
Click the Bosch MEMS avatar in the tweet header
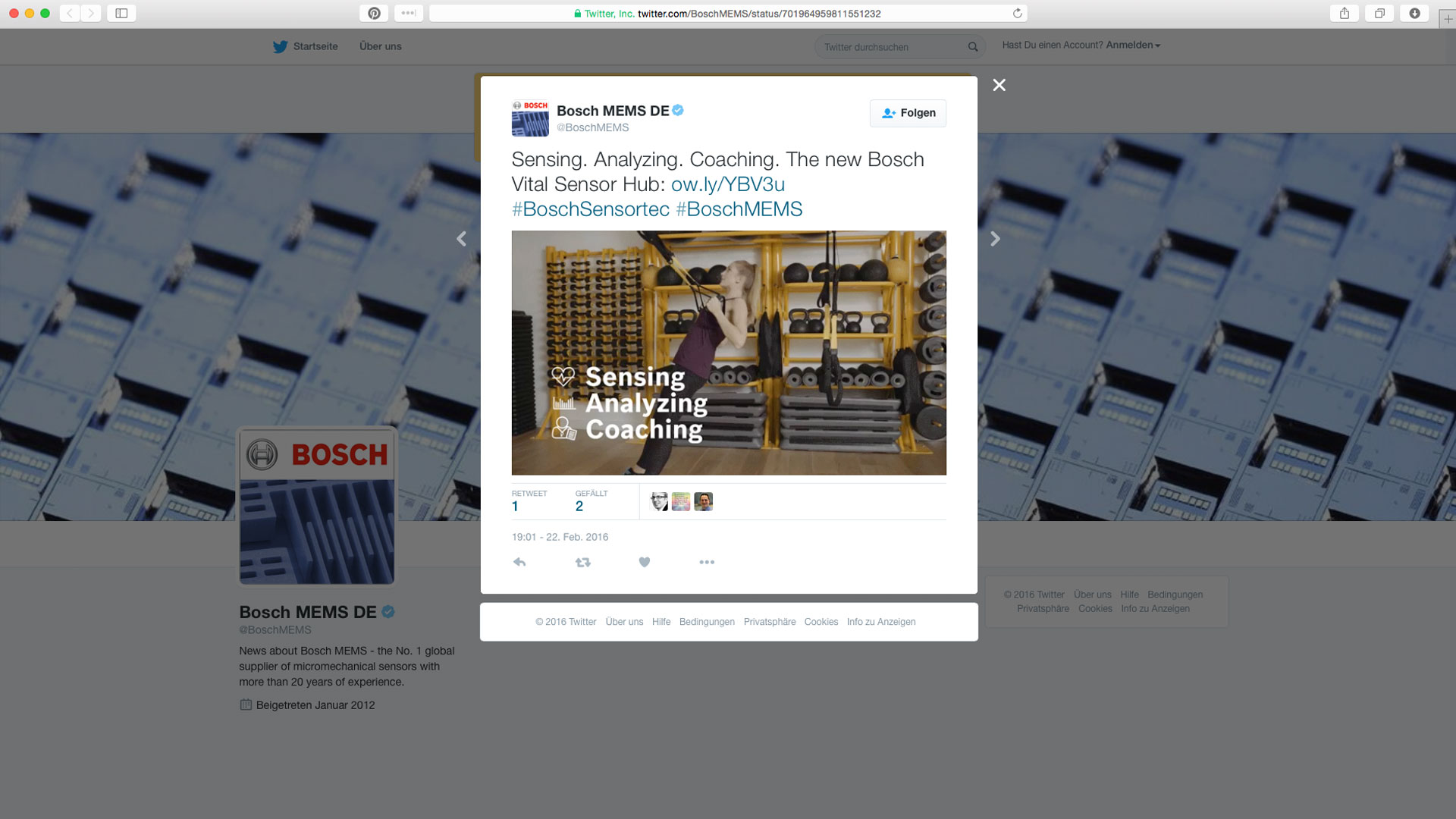pos(530,118)
